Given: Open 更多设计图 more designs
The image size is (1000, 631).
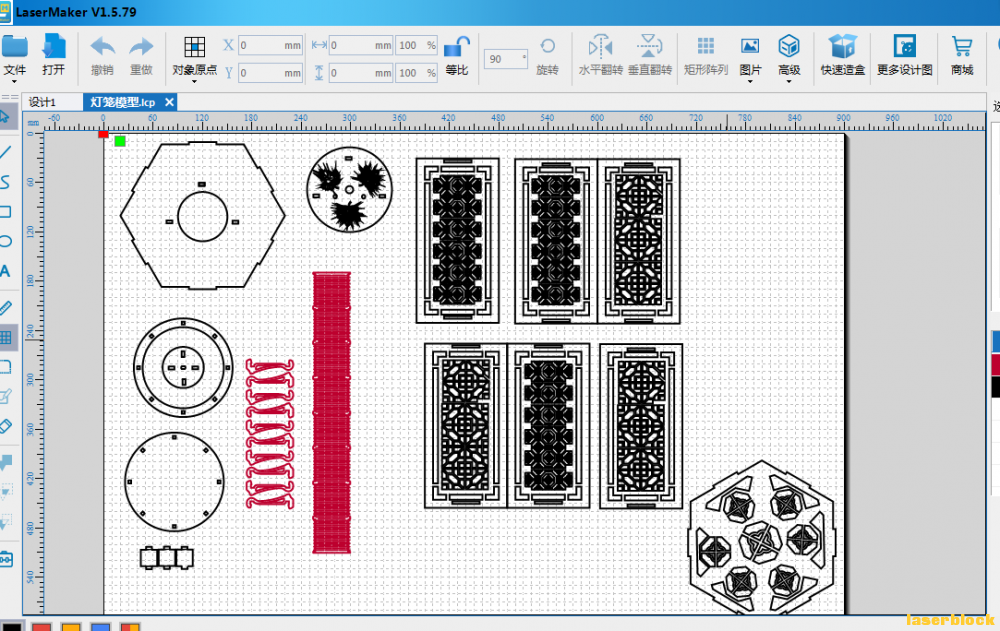Looking at the screenshot, I should tap(904, 56).
